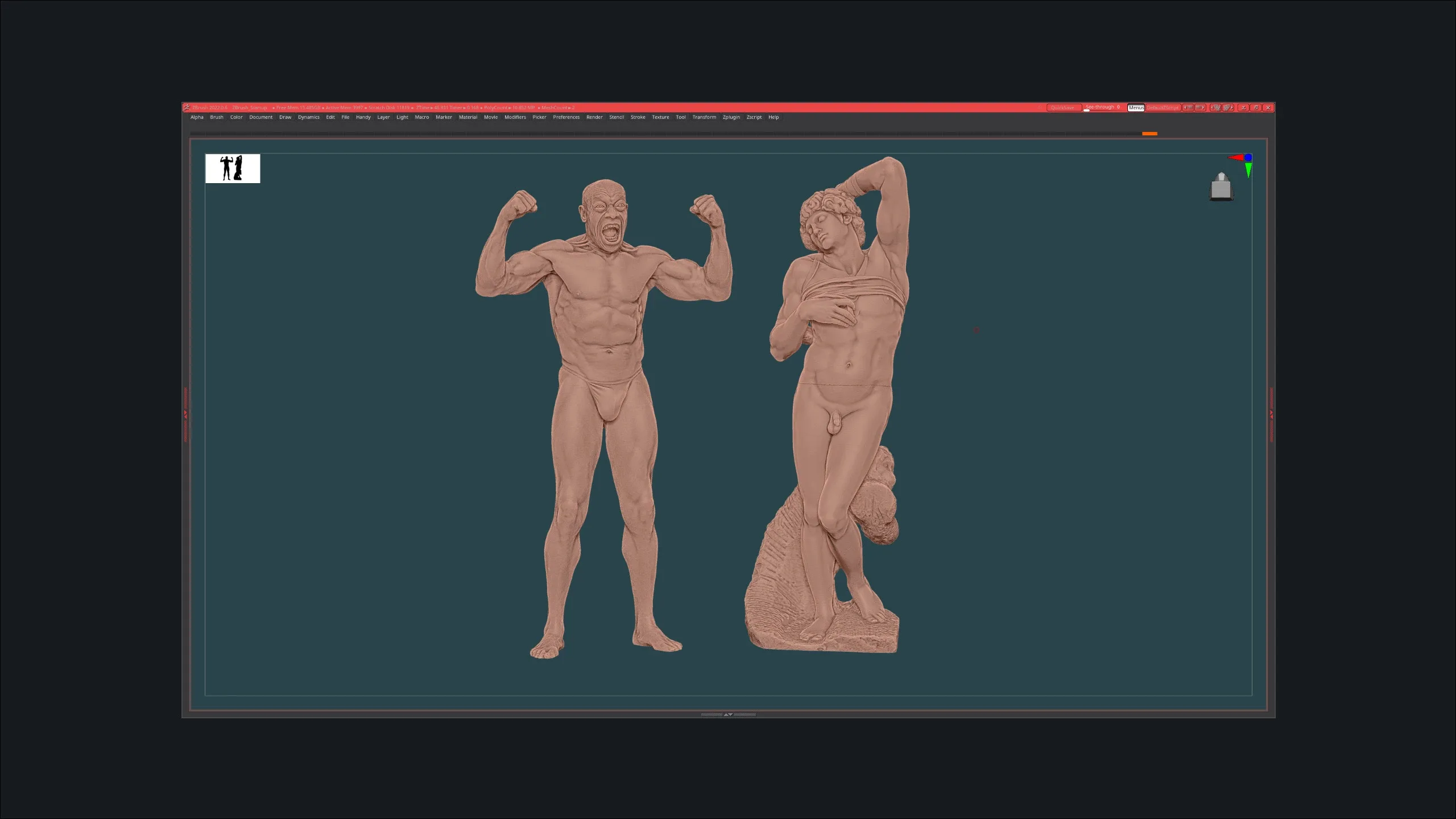Open the Color menu

(236, 117)
